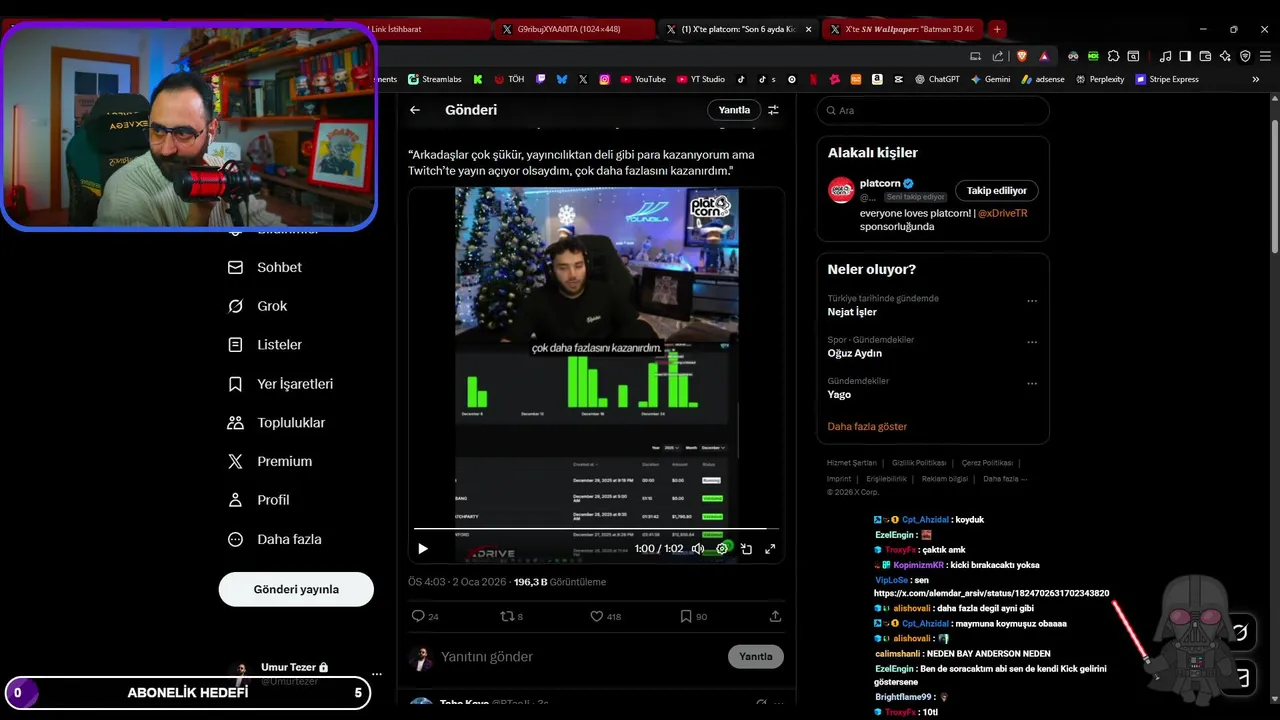Open Gizlilik Politikası footer link

point(919,463)
